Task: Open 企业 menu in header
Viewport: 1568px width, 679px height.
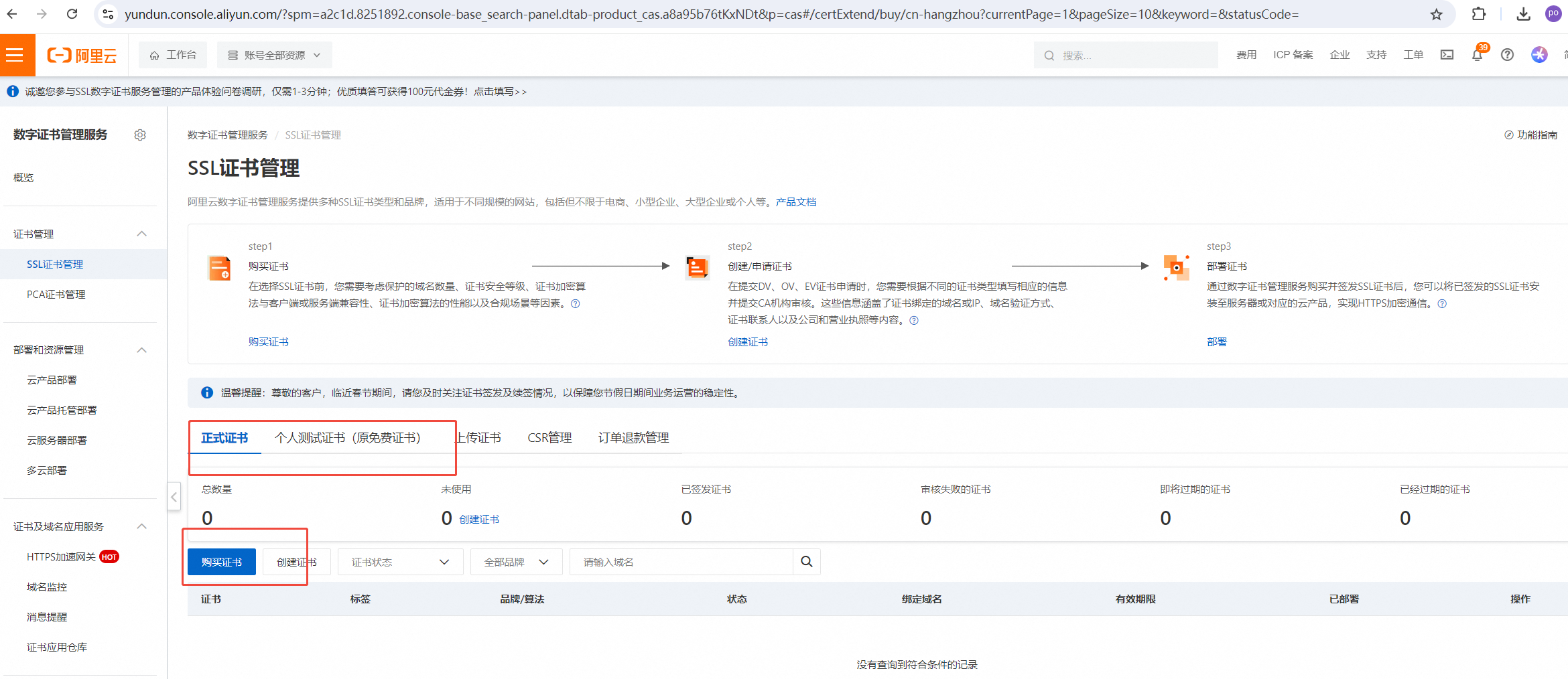Action: 1340,55
